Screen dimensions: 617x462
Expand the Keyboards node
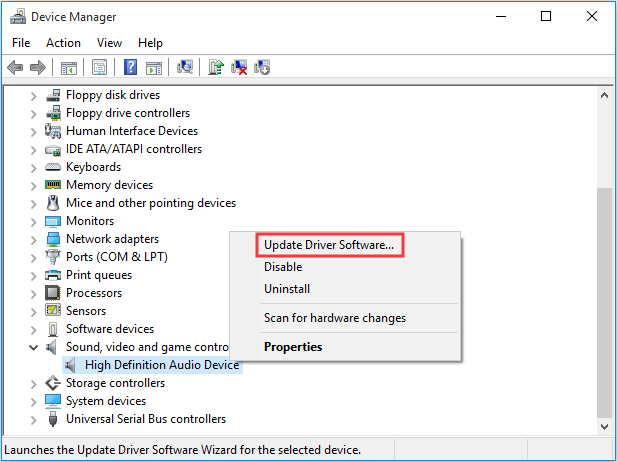(x=34, y=168)
